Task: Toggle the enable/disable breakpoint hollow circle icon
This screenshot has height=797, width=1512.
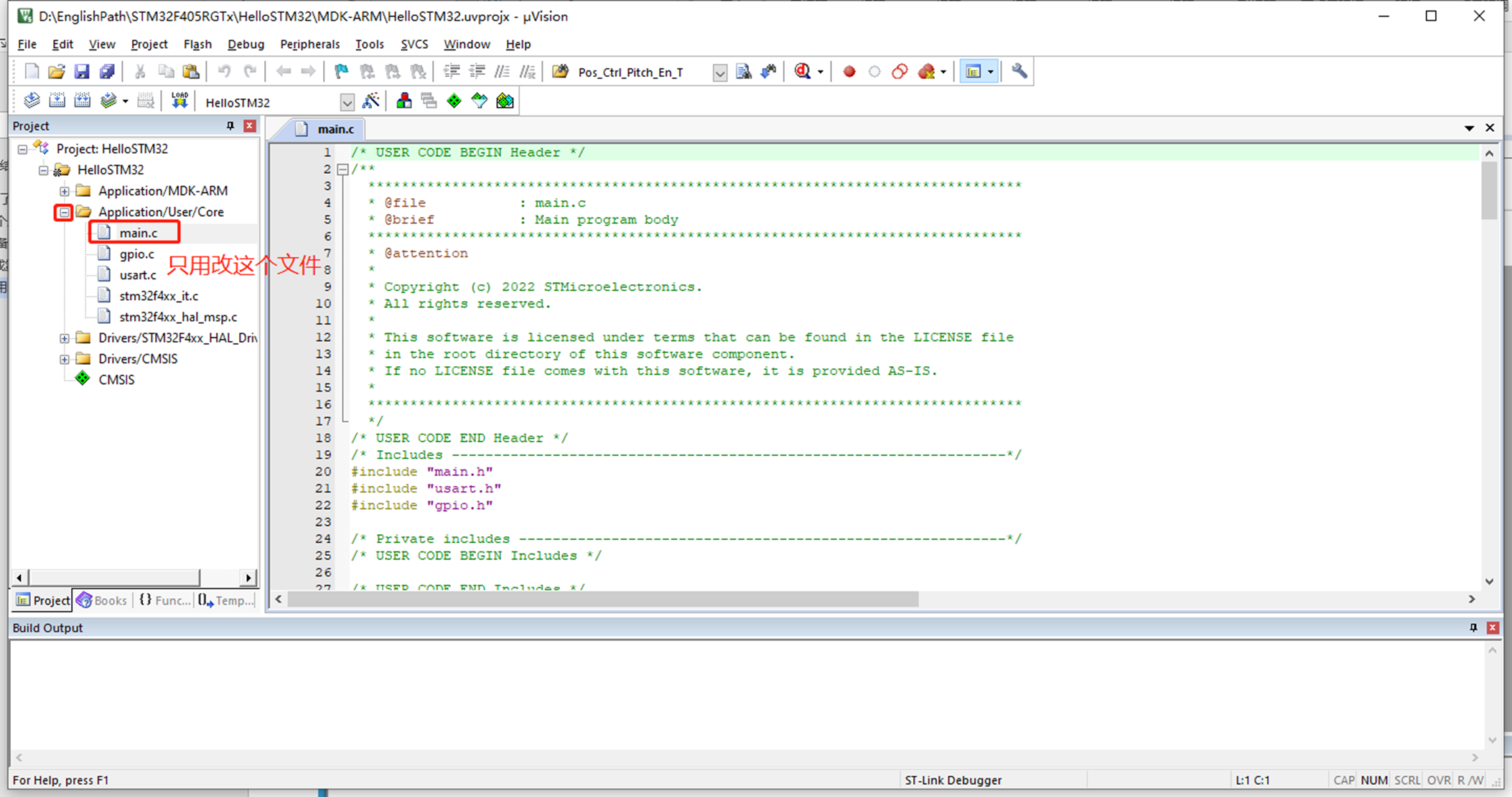Action: 874,72
